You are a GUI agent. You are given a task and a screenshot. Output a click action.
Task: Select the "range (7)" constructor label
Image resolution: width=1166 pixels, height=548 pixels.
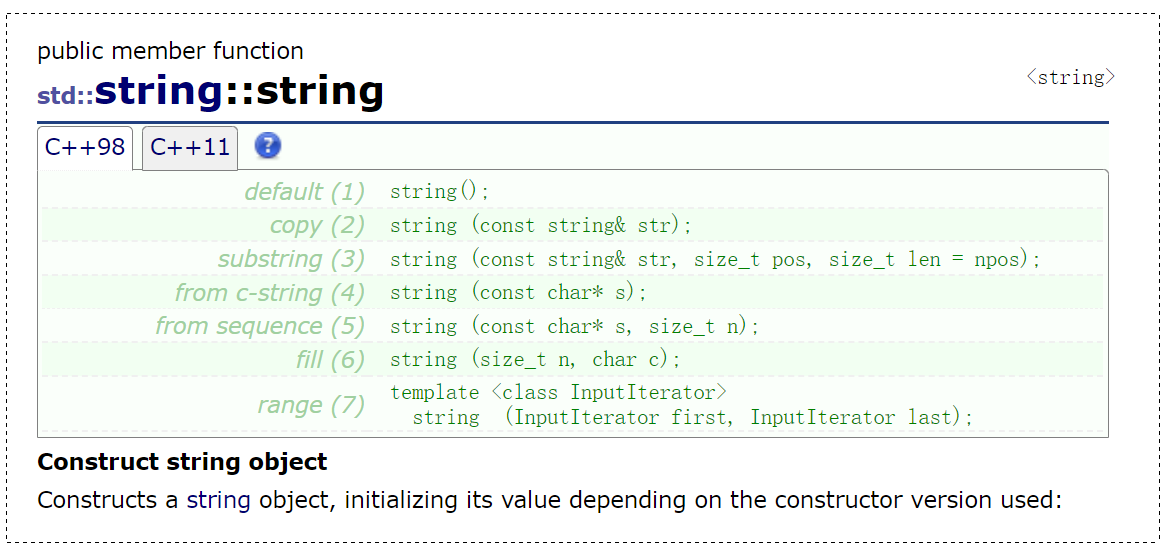click(312, 405)
